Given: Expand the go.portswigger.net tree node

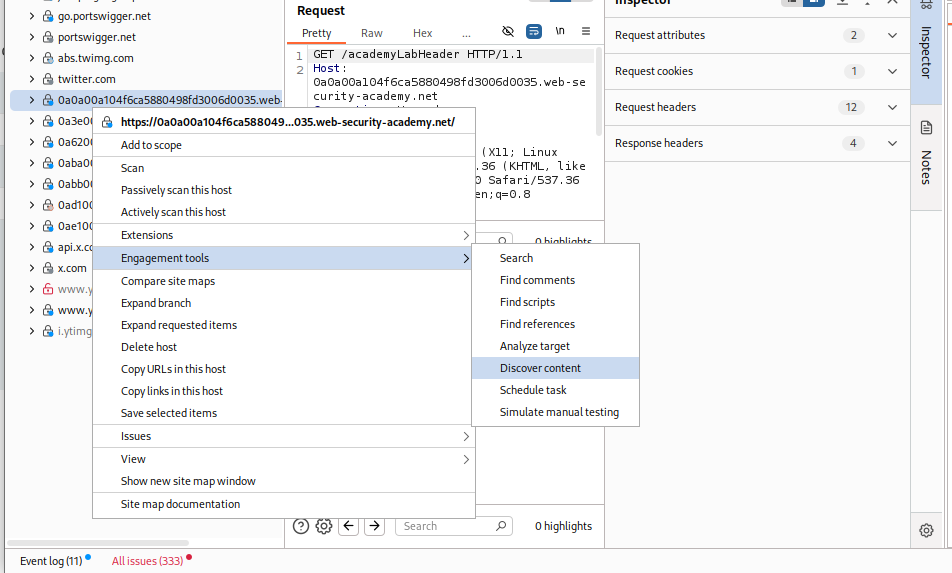Looking at the screenshot, I should tap(32, 16).
